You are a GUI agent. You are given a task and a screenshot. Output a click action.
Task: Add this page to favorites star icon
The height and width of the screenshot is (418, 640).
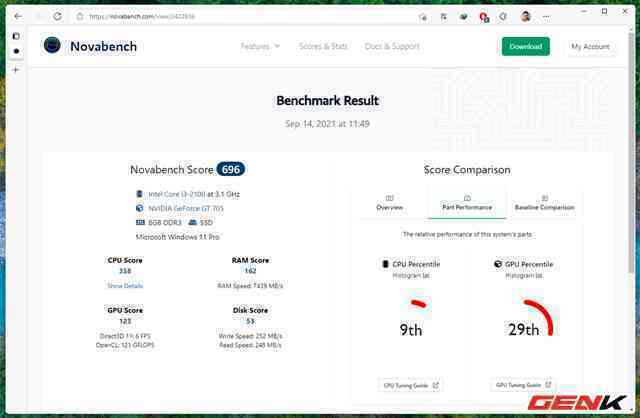423,17
